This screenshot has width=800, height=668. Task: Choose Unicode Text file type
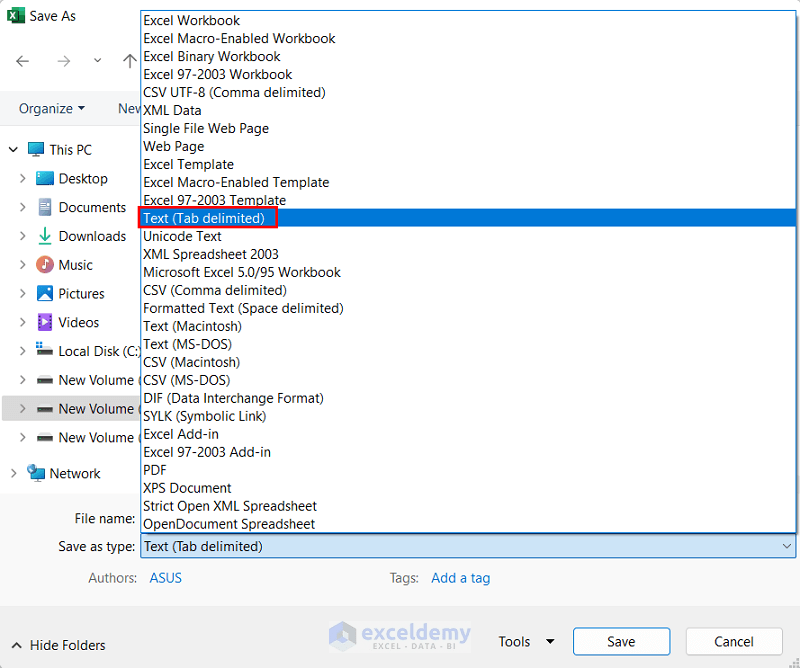click(468, 236)
